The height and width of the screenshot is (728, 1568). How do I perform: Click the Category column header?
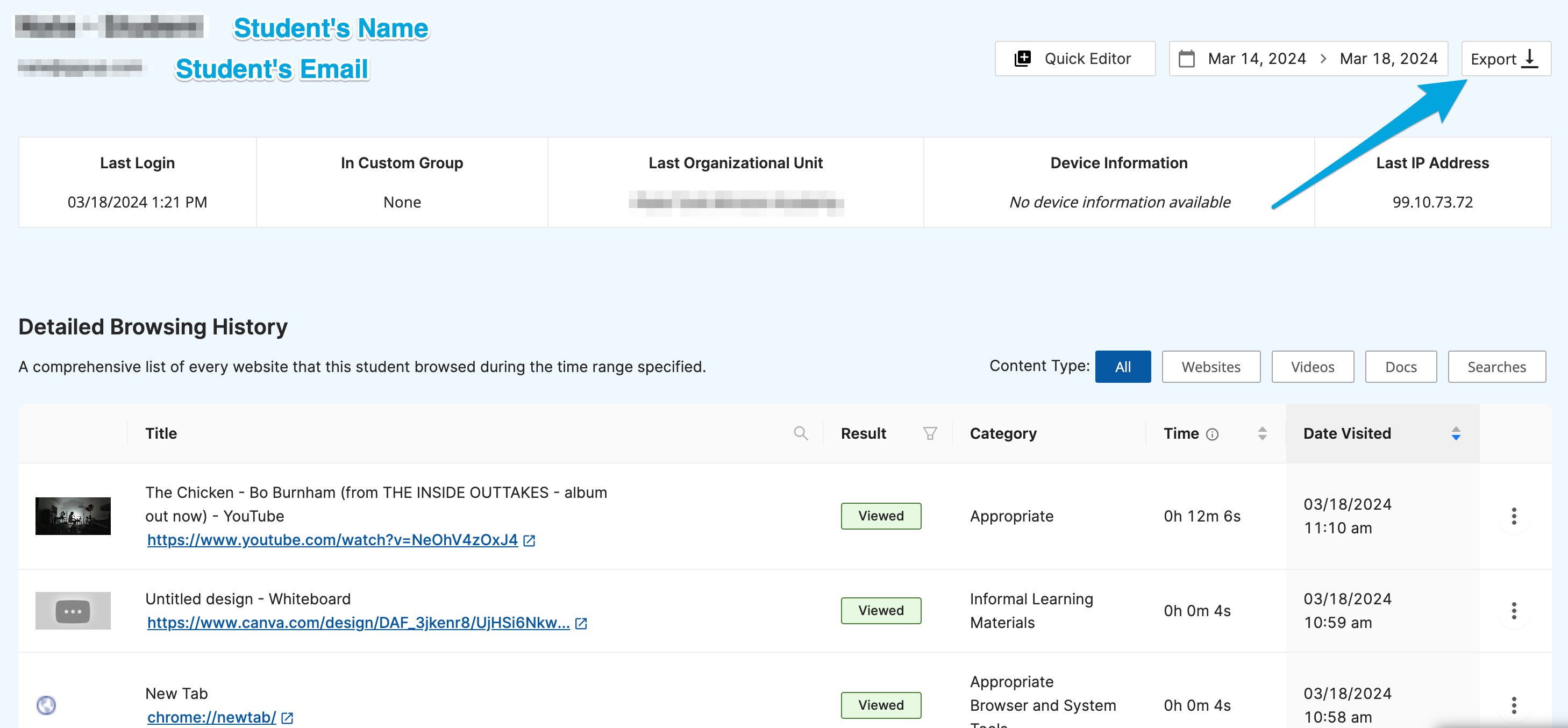[x=1002, y=433]
